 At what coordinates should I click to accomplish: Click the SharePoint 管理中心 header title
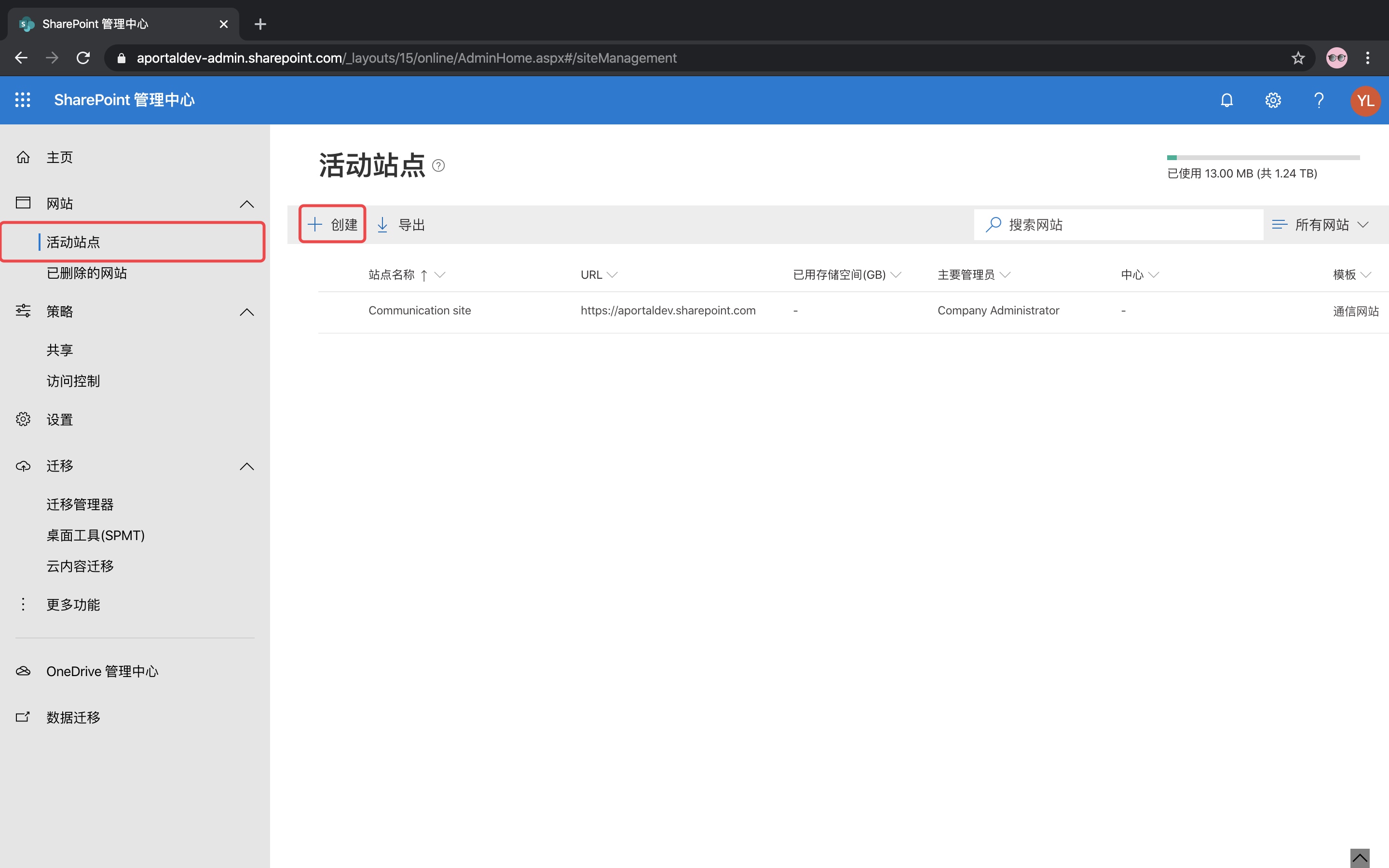coord(124,100)
